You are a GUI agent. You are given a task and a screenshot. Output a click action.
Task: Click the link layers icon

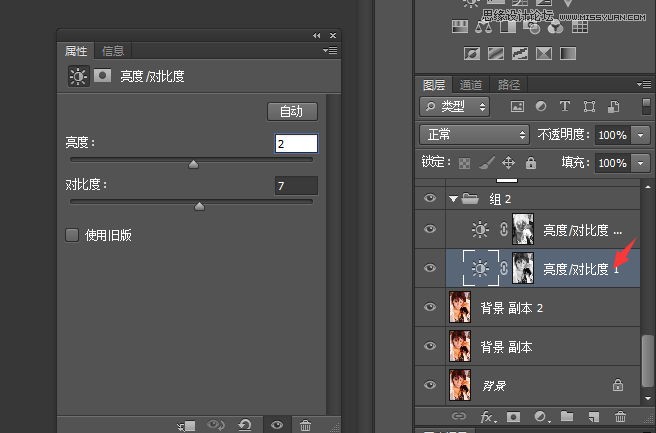point(459,416)
